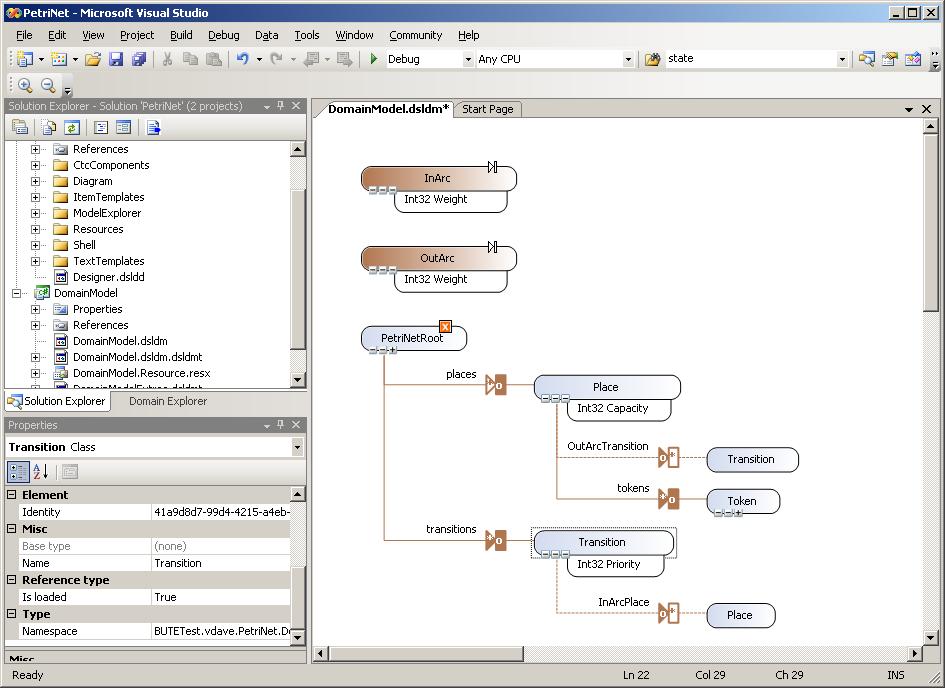
Task: Switch to the Domain Explorer tab
Action: point(168,401)
